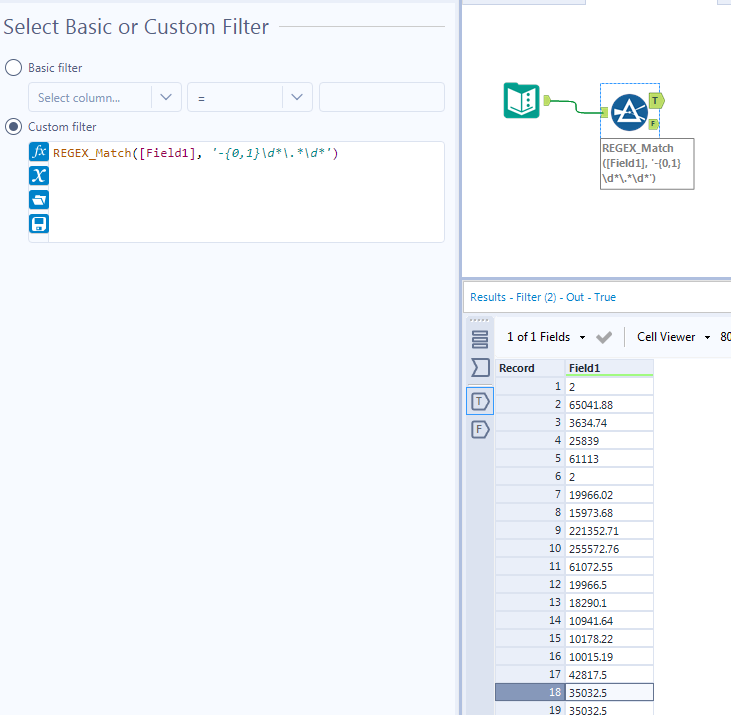The height and width of the screenshot is (715, 731).
Task: Select record row number 18
Action: pyautogui.click(x=530, y=692)
